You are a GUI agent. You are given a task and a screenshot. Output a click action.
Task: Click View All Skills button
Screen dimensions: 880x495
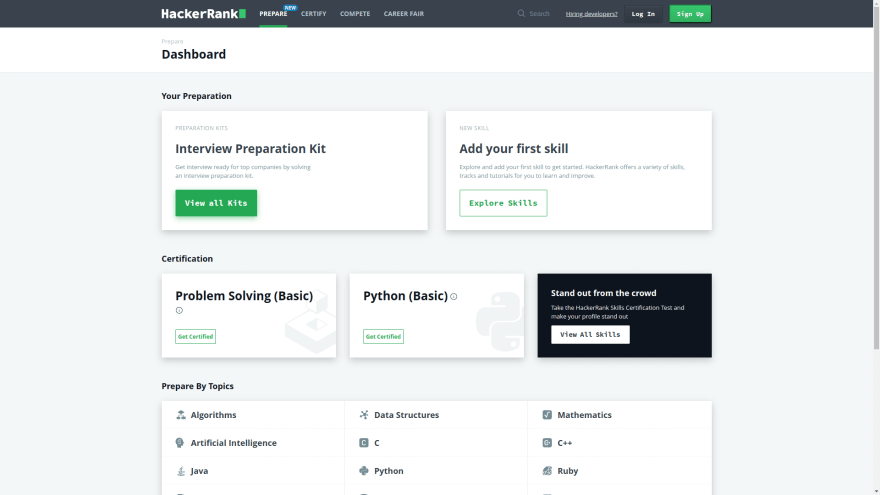(590, 334)
